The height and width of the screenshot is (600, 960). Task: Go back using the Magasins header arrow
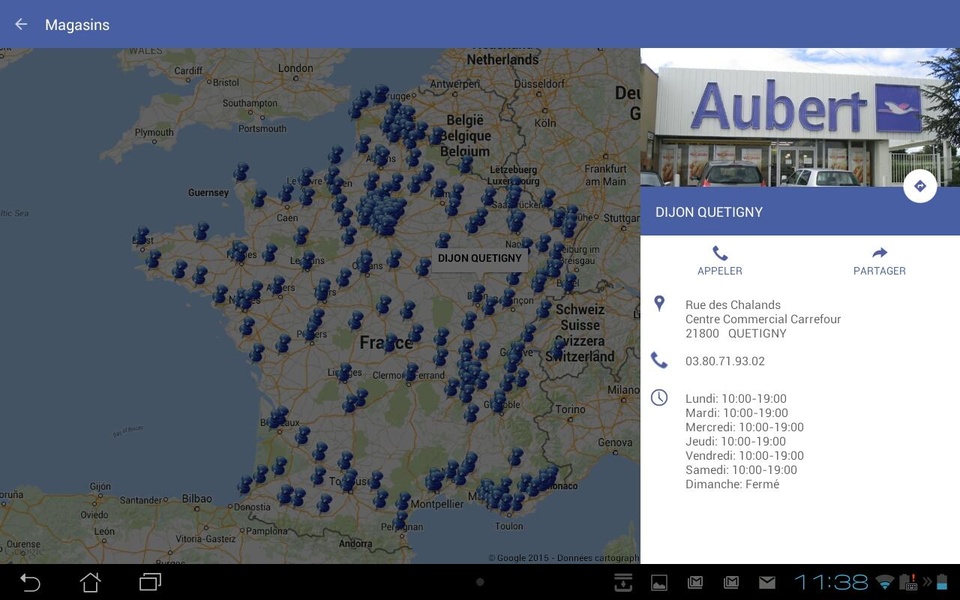pyautogui.click(x=21, y=24)
